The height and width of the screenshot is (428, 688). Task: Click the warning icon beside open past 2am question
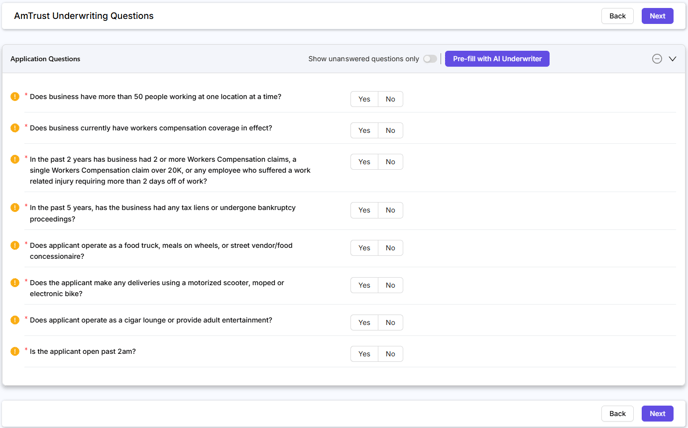coord(15,351)
